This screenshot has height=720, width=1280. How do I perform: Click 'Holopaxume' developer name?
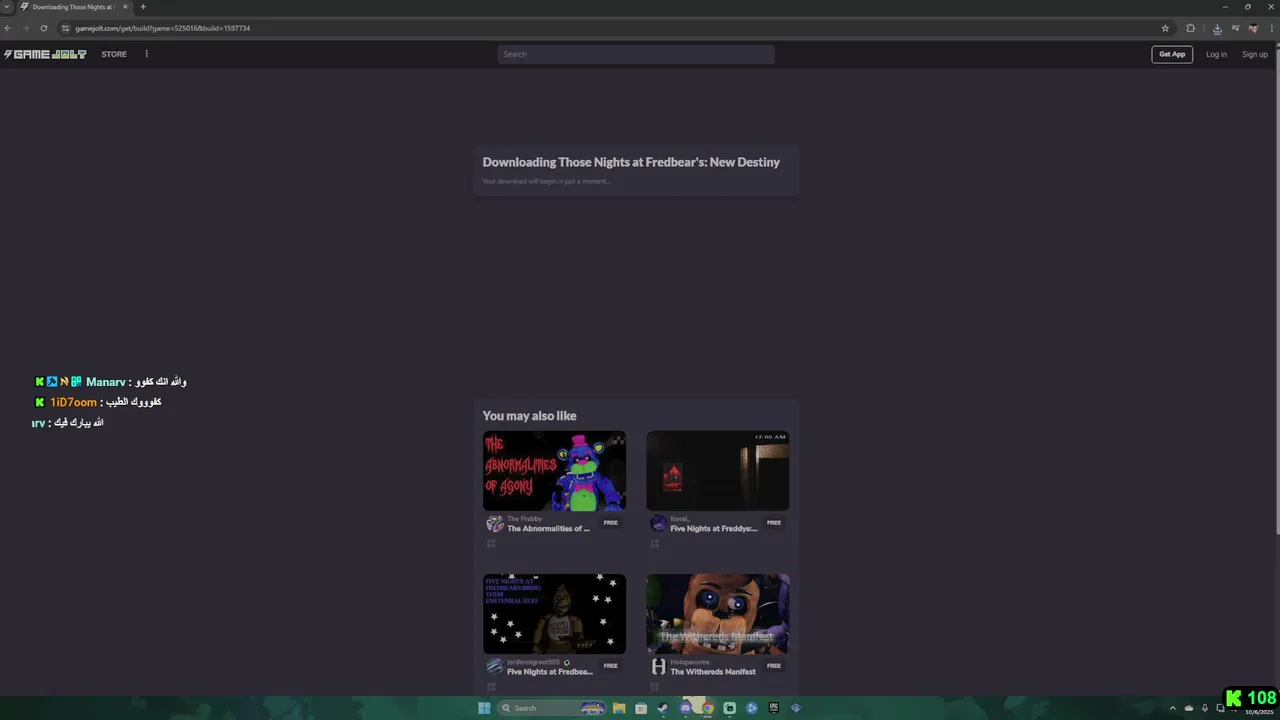pos(689,662)
